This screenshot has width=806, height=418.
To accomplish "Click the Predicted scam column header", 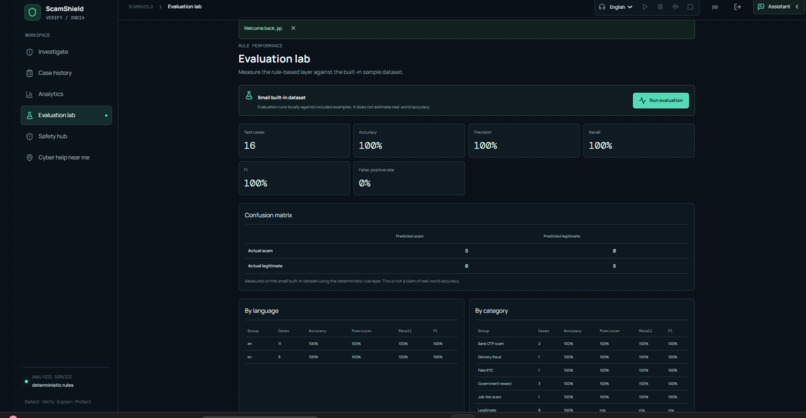I will pyautogui.click(x=410, y=237).
